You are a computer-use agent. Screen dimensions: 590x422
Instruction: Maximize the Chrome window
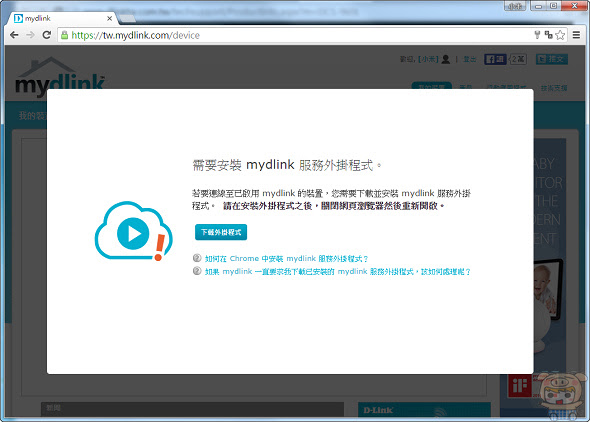[x=554, y=6]
